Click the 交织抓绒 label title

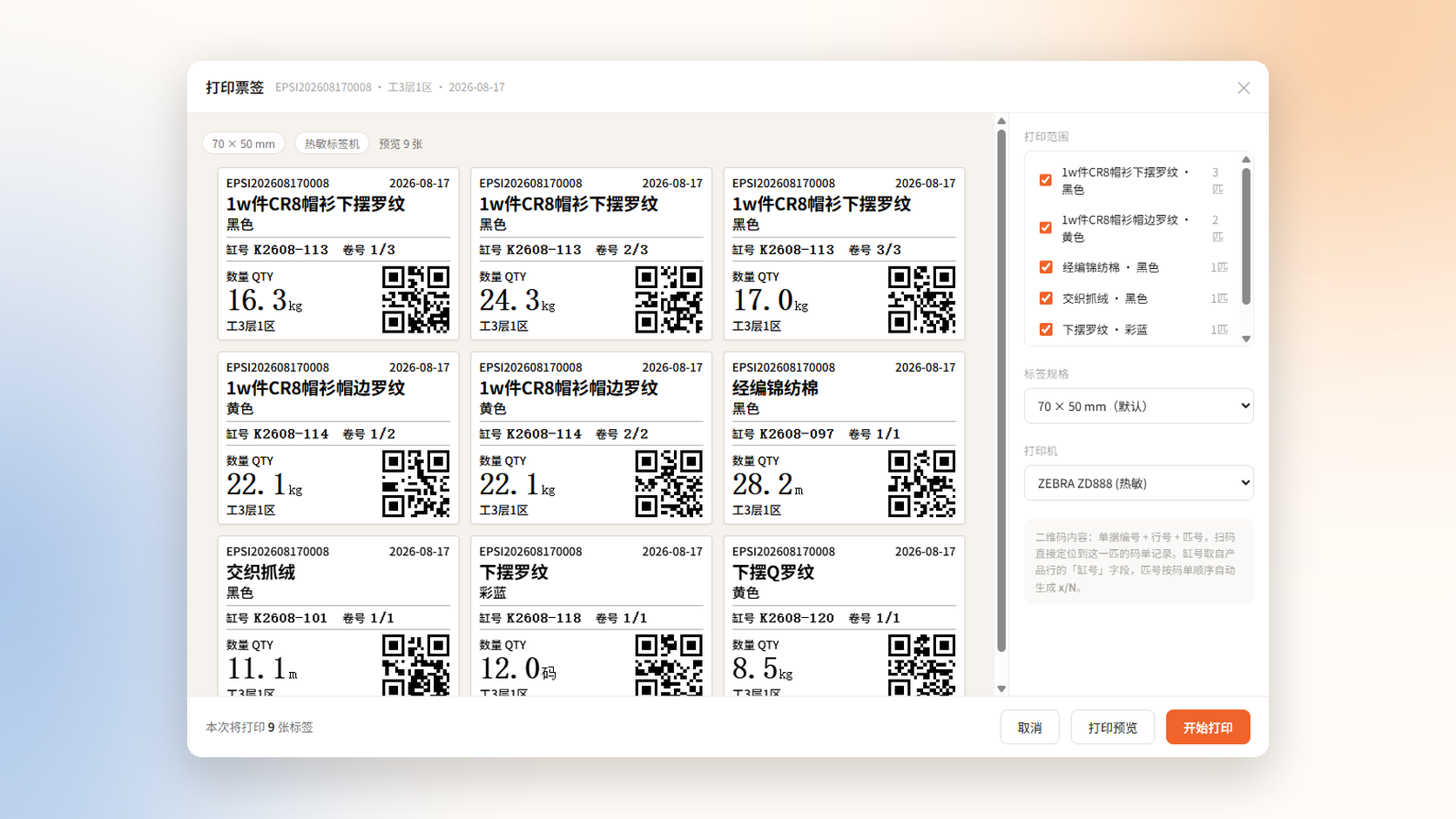click(261, 573)
